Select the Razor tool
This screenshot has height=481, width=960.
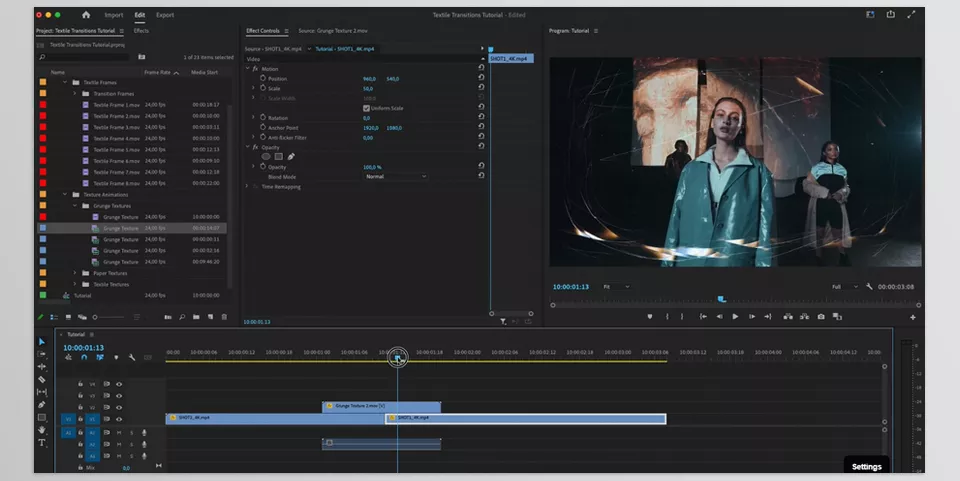click(42, 379)
